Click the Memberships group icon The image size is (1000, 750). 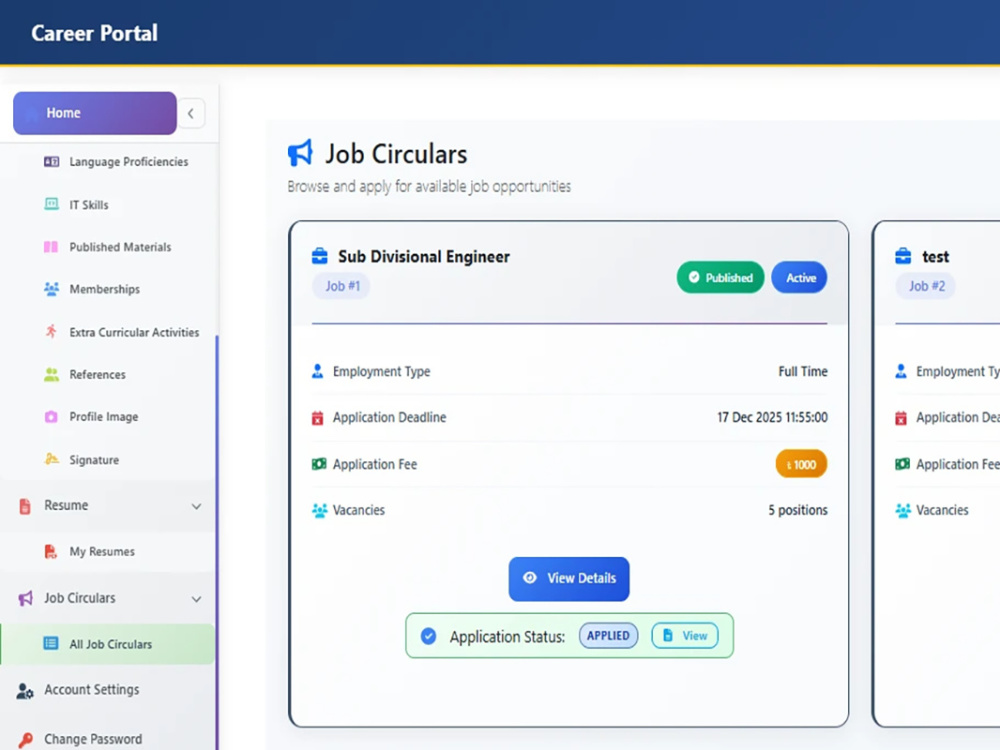click(51, 289)
